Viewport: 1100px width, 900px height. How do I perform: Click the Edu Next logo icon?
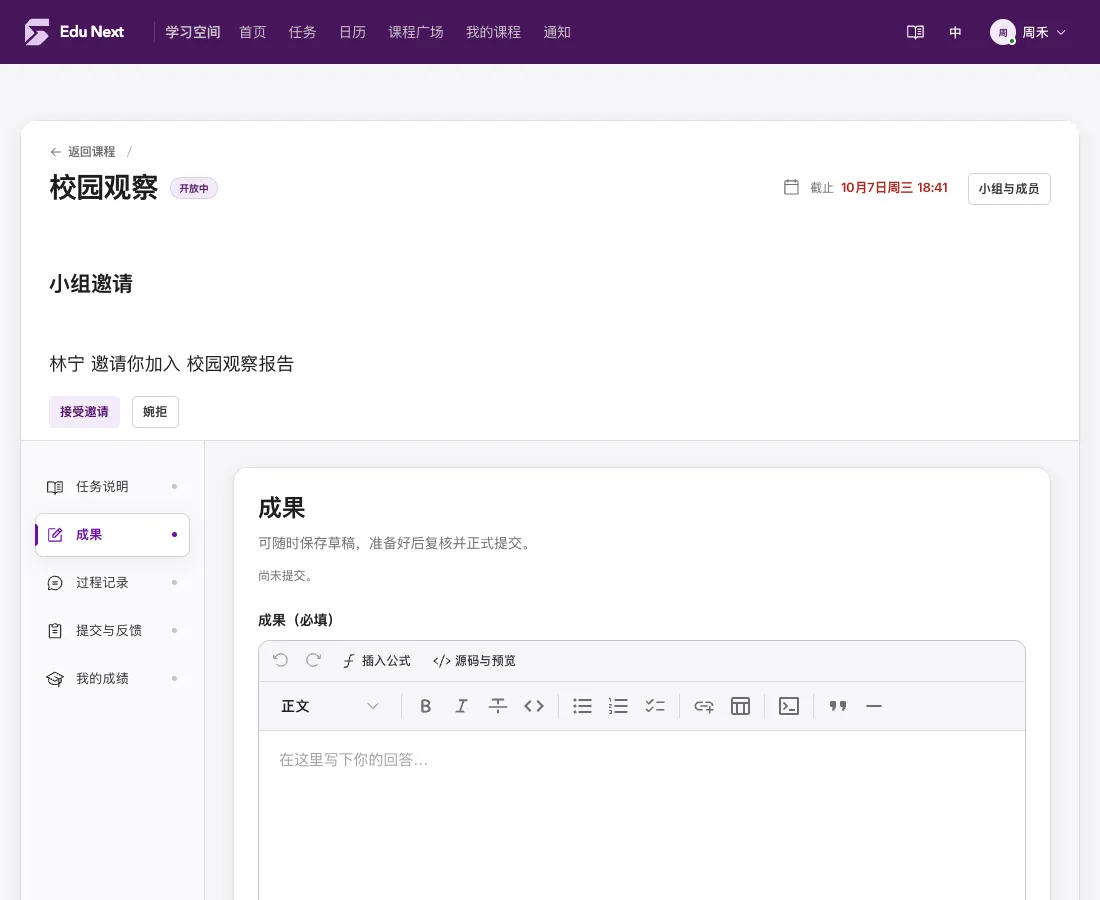point(36,32)
